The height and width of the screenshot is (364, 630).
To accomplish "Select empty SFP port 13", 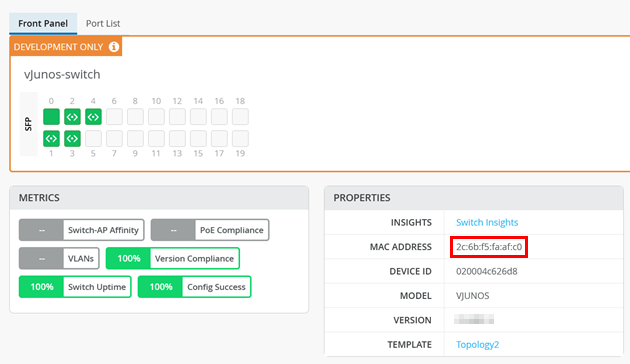I will coord(177,139).
